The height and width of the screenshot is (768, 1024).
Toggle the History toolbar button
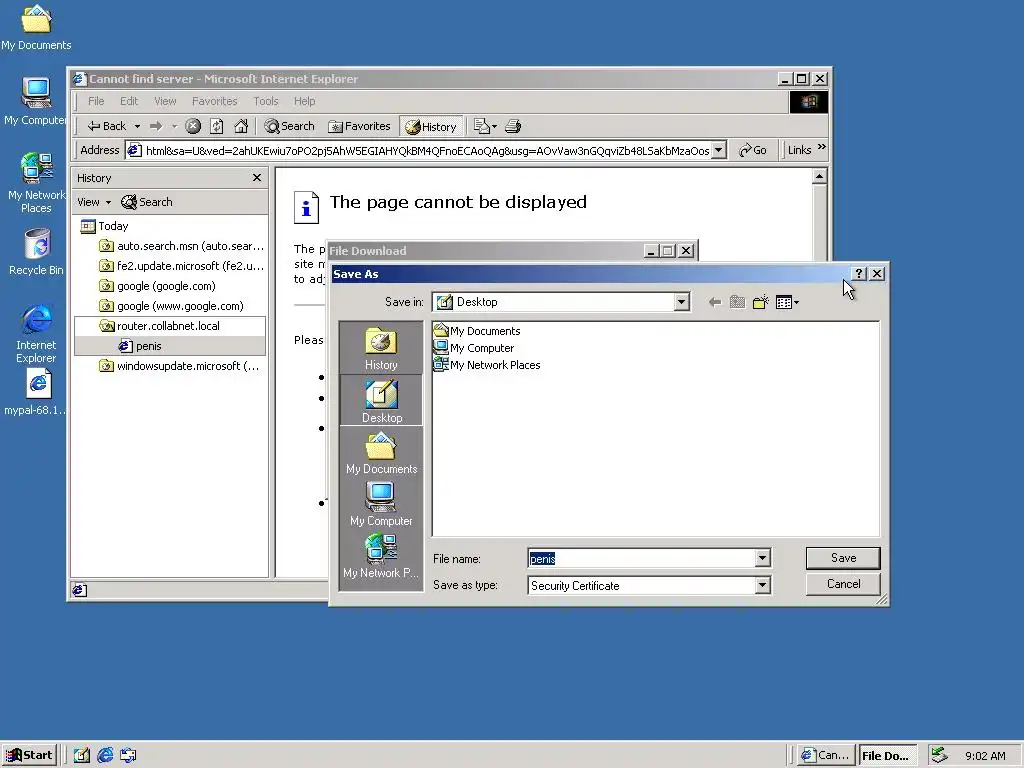pyautogui.click(x=431, y=127)
